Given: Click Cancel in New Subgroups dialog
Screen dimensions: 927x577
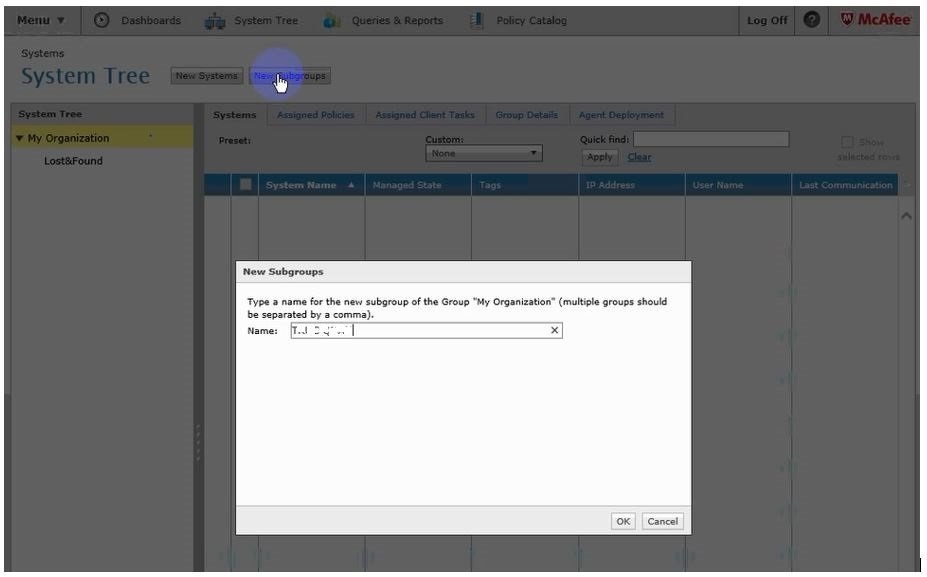Looking at the screenshot, I should pyautogui.click(x=662, y=521).
